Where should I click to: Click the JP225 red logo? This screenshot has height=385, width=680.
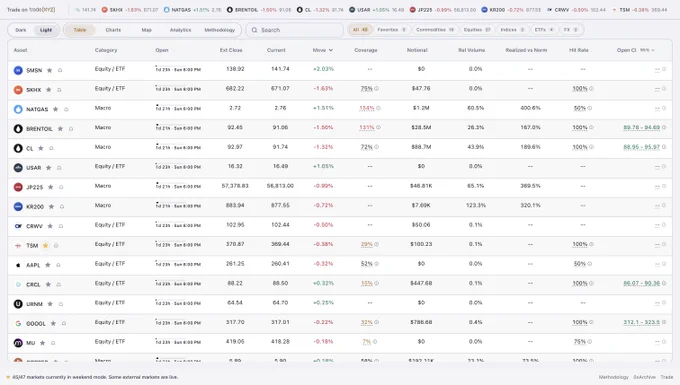point(18,187)
